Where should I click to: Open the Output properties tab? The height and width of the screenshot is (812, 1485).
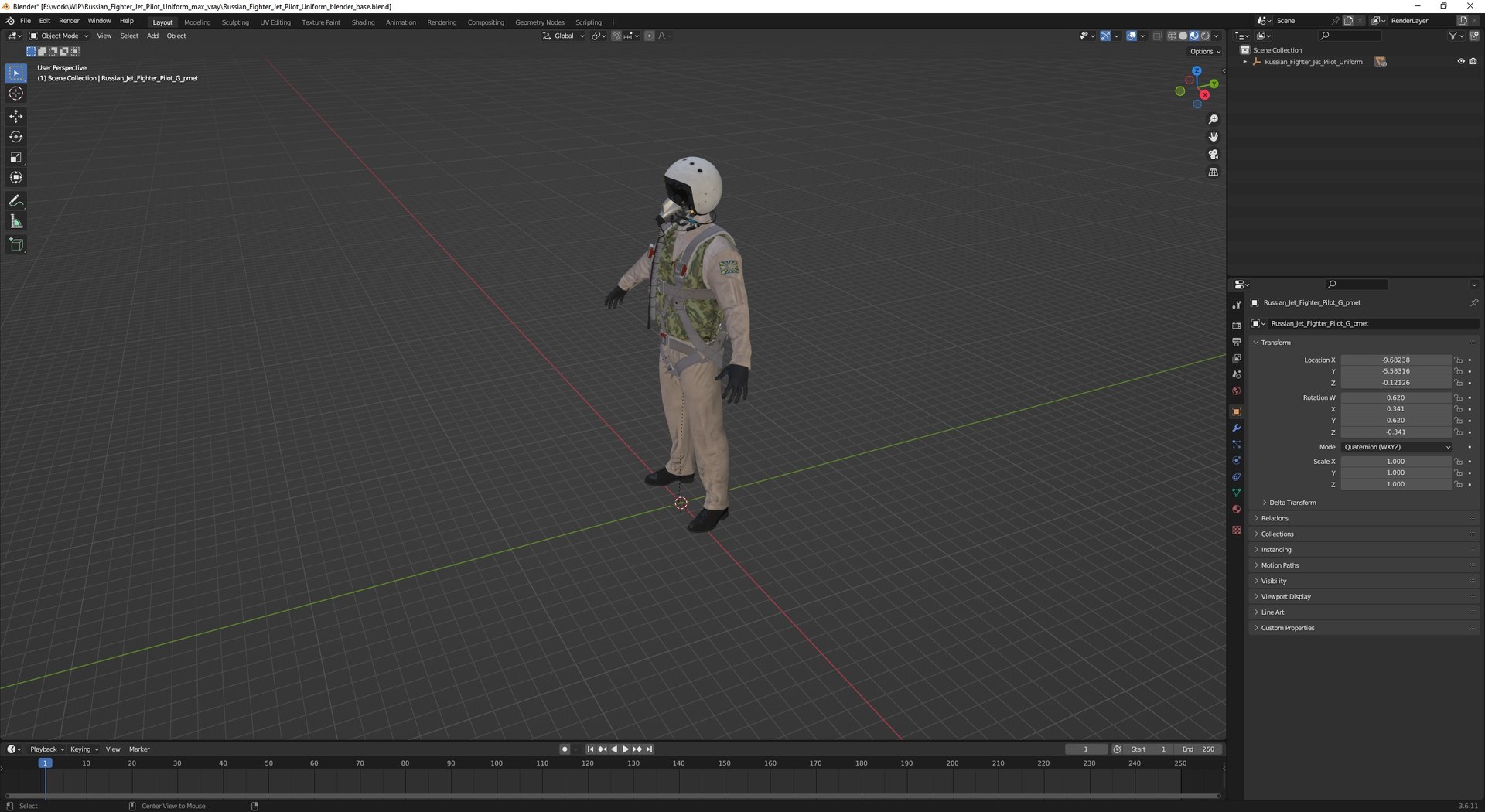click(1236, 342)
